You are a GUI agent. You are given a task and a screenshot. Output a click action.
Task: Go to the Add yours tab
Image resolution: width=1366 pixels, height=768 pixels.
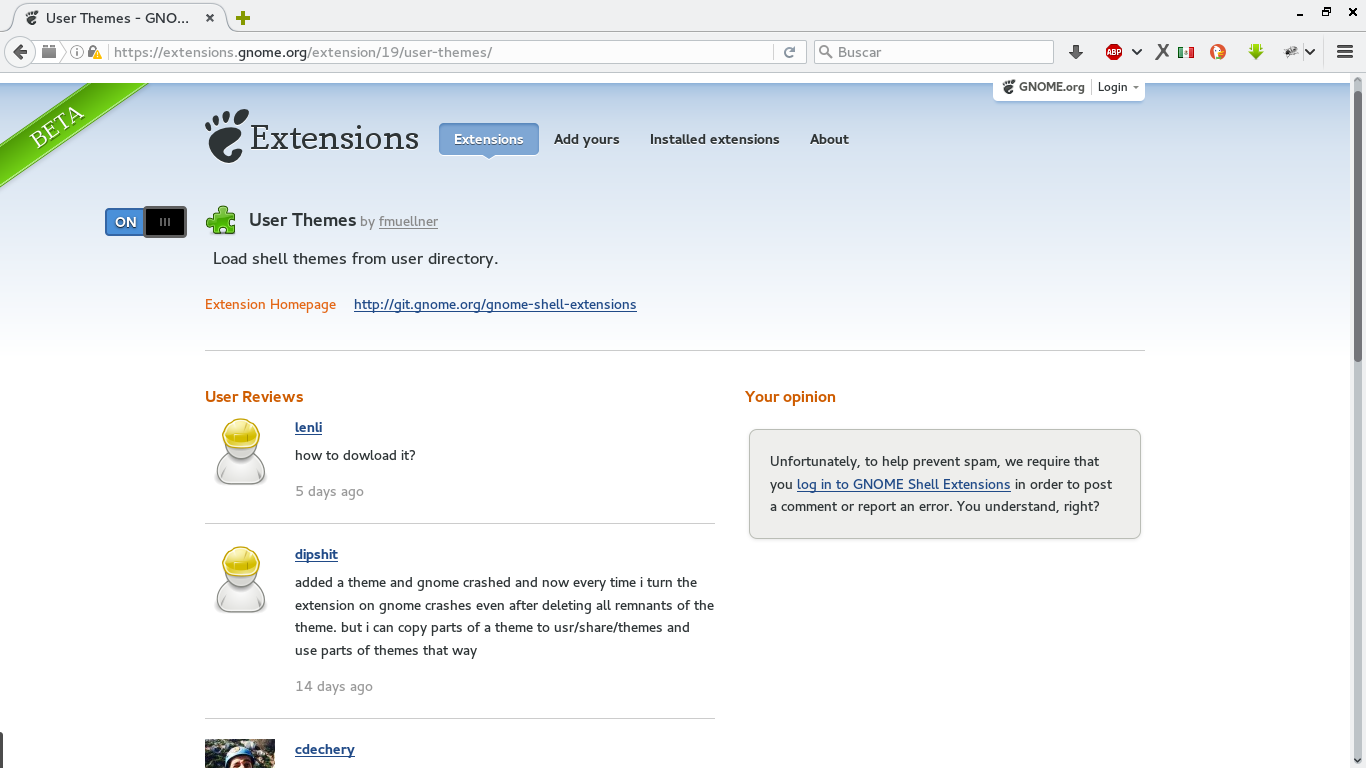(x=586, y=139)
